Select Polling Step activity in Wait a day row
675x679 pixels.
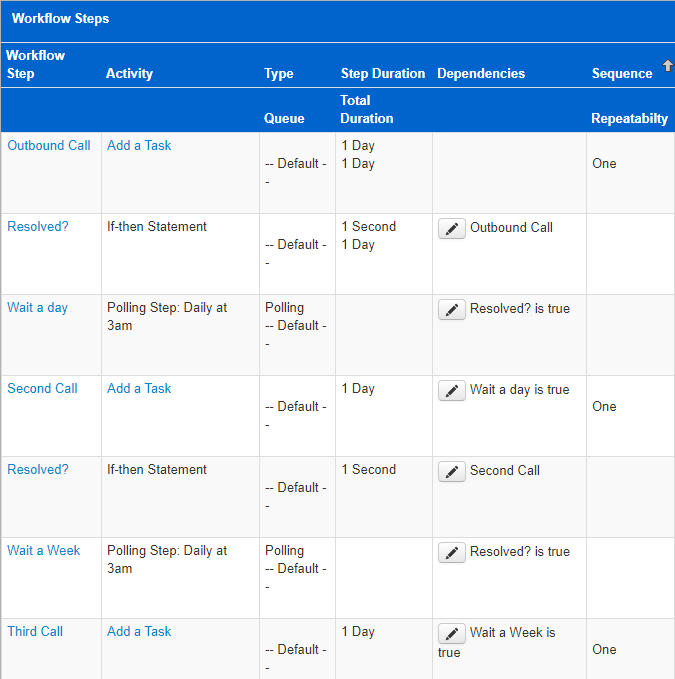[167, 317]
